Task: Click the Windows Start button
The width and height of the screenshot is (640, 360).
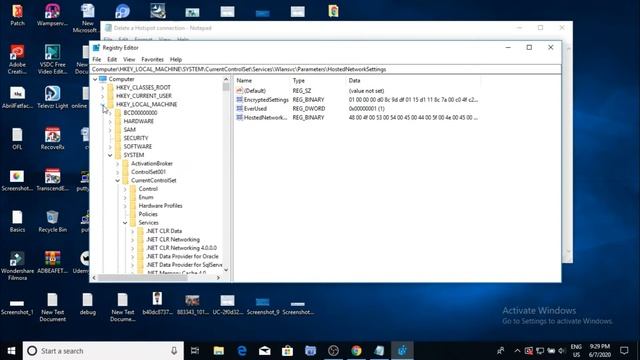Action: (11, 351)
